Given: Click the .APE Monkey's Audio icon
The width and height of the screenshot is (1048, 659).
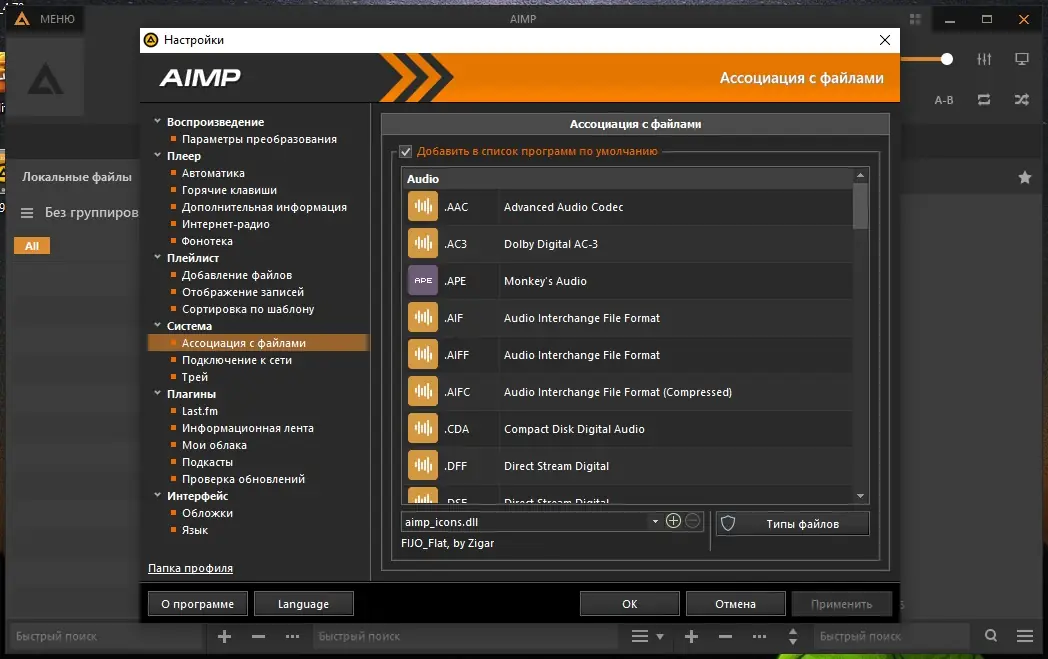Looking at the screenshot, I should [422, 281].
